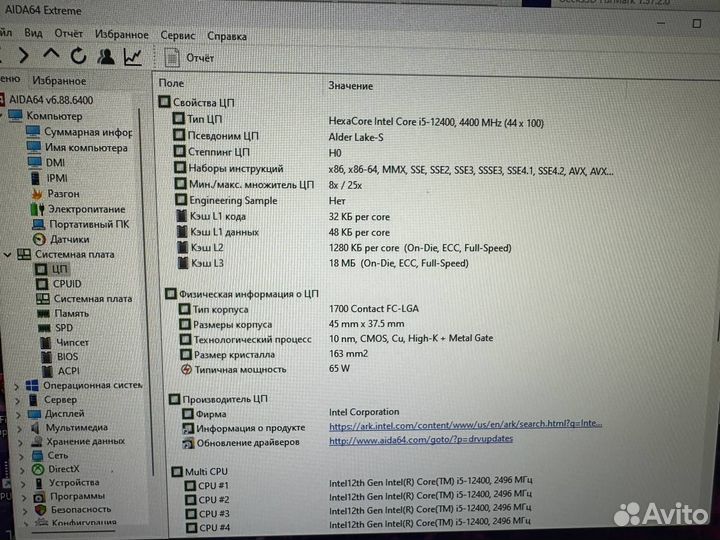The width and height of the screenshot is (720, 540).
Task: Select Системная плата child item
Action: point(84,298)
